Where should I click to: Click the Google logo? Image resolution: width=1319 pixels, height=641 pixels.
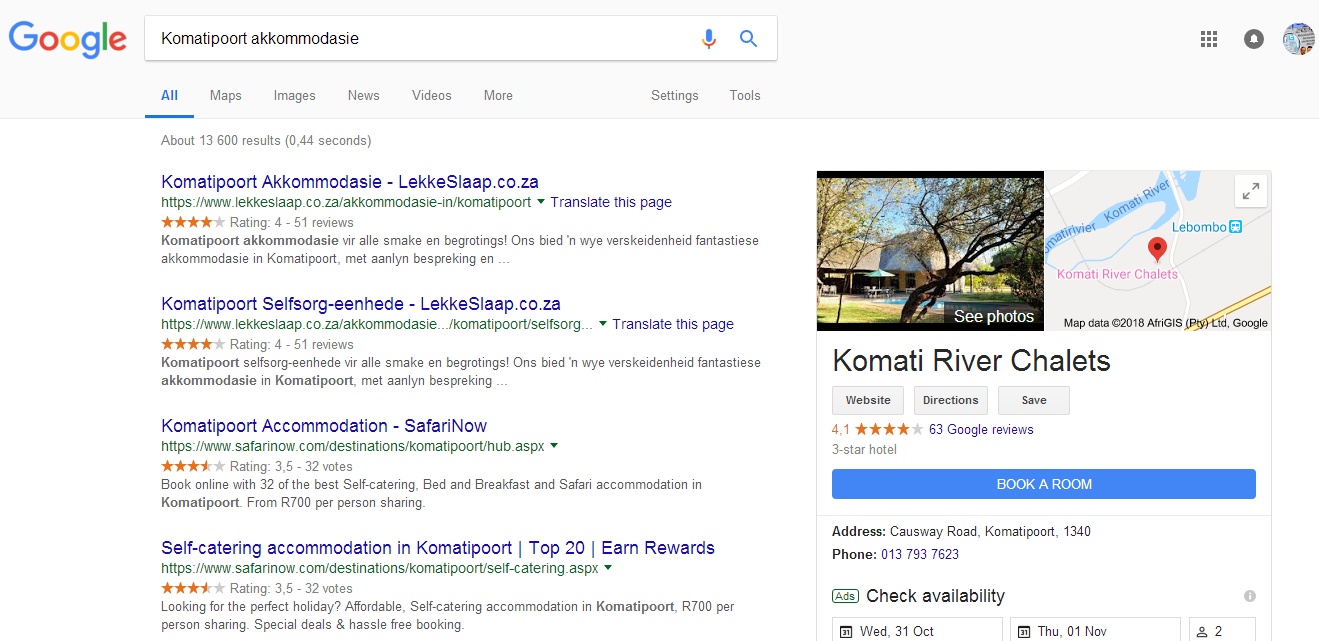(x=67, y=39)
